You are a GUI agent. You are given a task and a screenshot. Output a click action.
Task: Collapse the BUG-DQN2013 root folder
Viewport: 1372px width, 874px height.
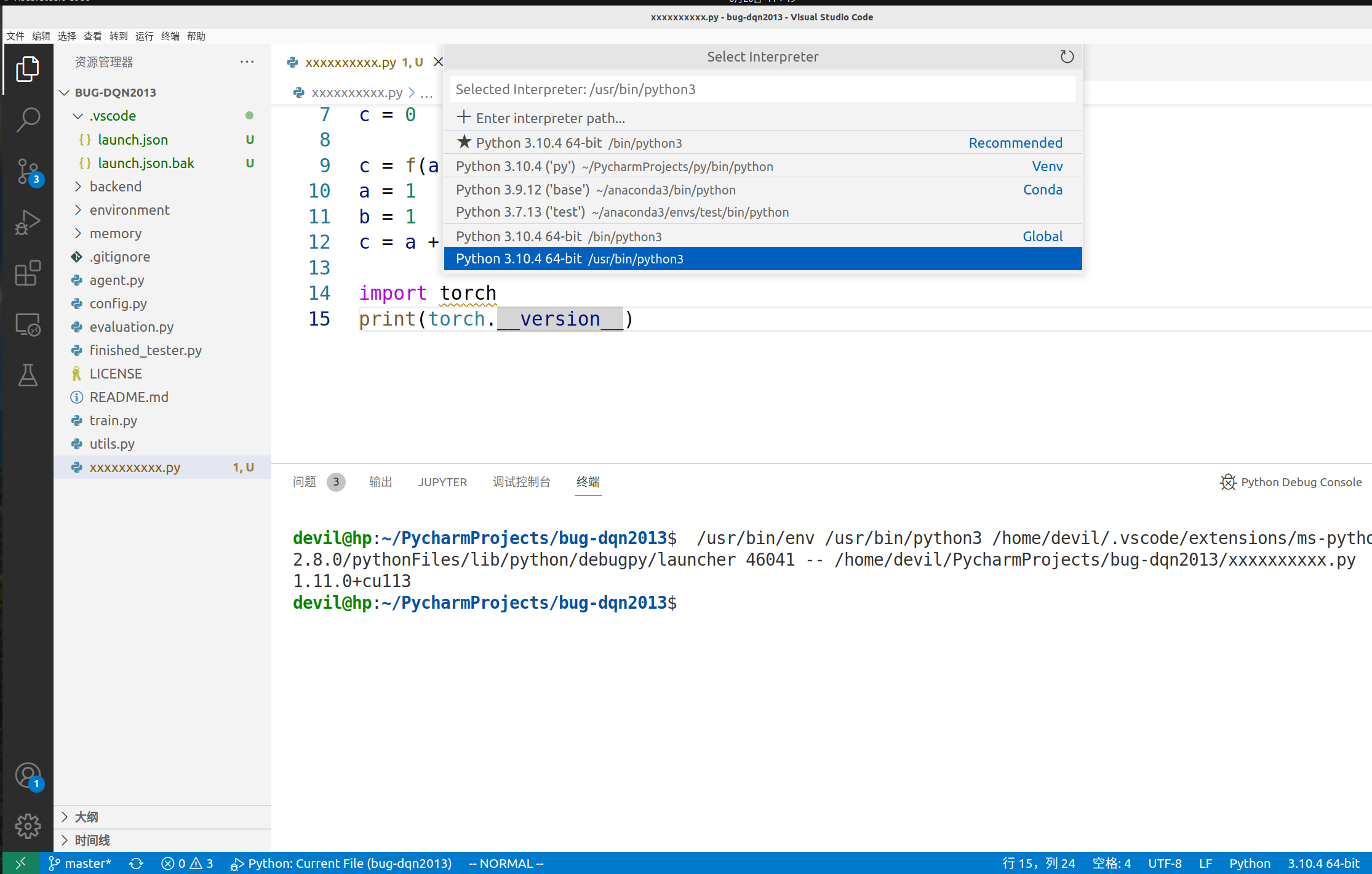coord(65,92)
